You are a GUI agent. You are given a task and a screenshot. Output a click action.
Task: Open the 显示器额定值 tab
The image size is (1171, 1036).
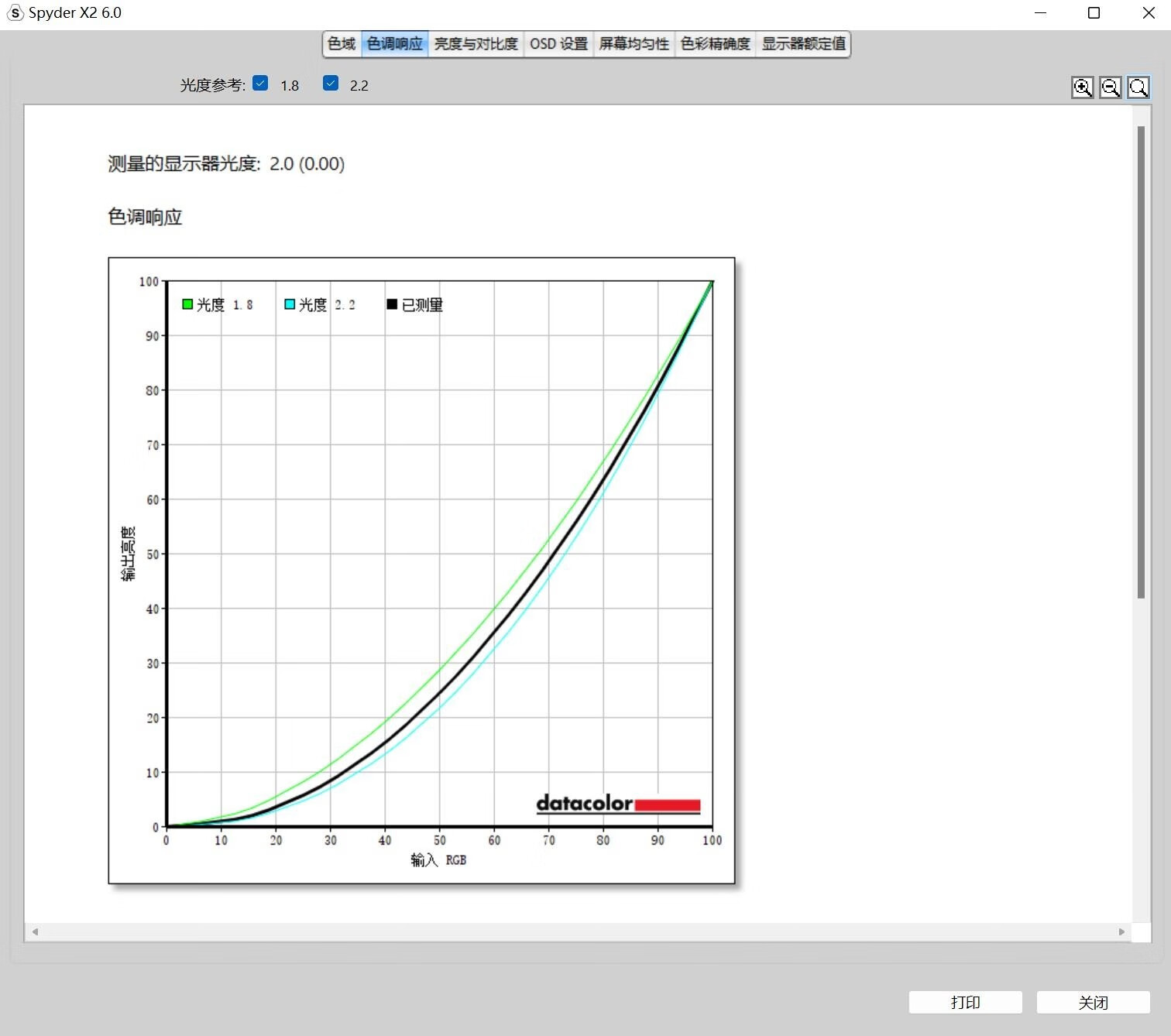pos(803,44)
